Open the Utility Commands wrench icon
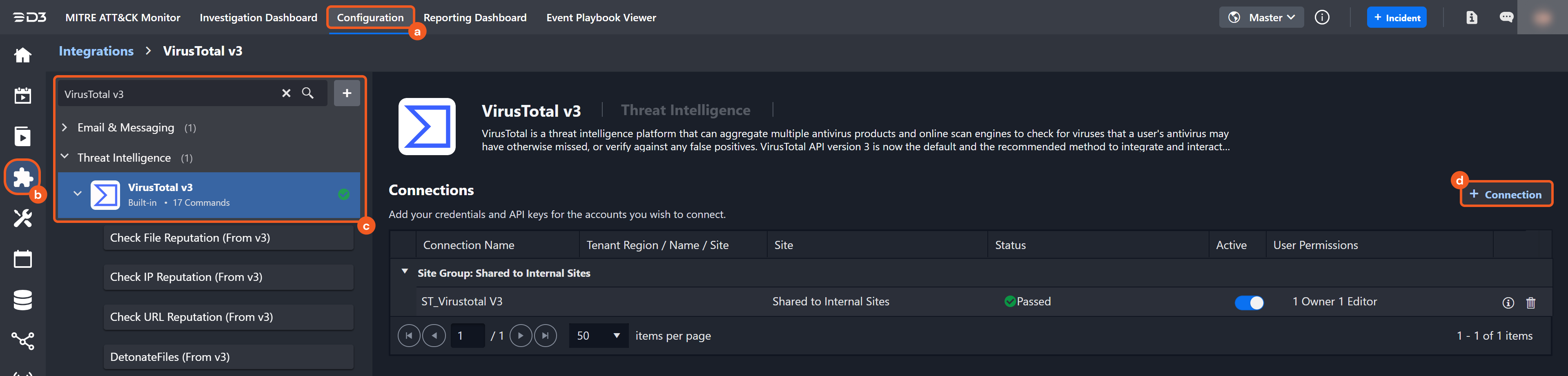 point(22,218)
